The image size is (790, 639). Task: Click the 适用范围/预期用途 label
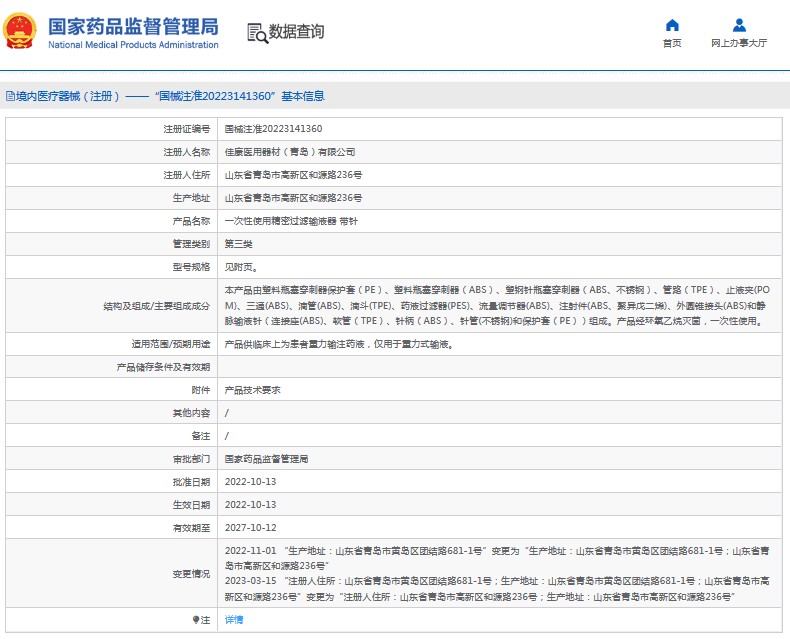171,344
